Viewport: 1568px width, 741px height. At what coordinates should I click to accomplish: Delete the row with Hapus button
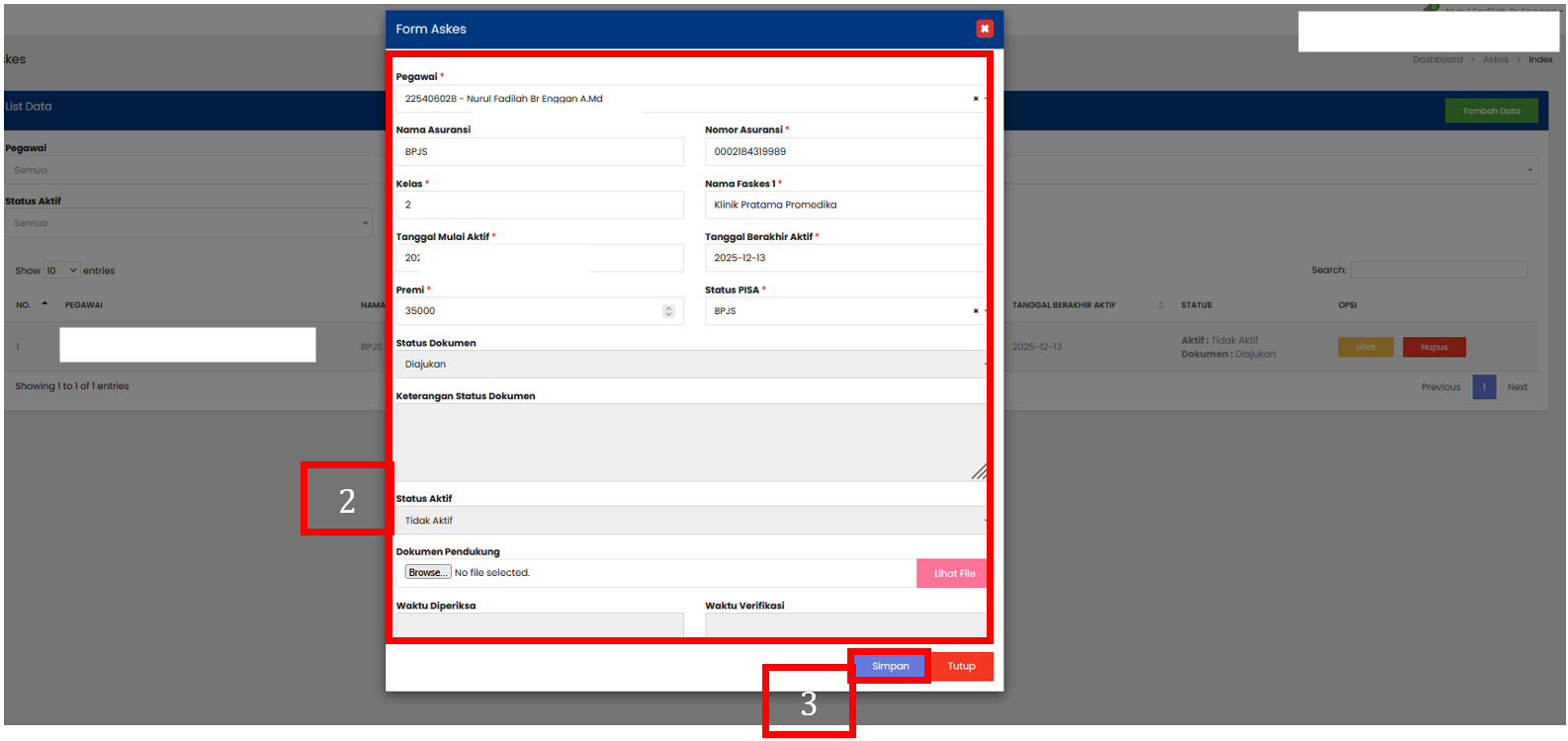coord(1434,347)
